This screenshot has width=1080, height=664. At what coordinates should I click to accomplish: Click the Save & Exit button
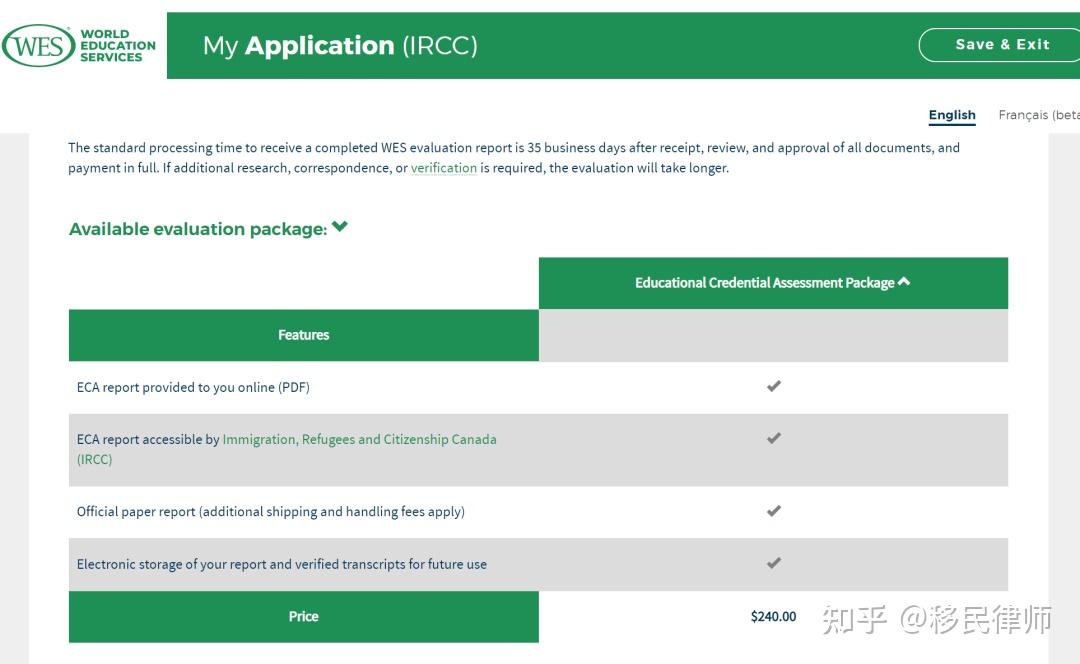pos(1002,45)
